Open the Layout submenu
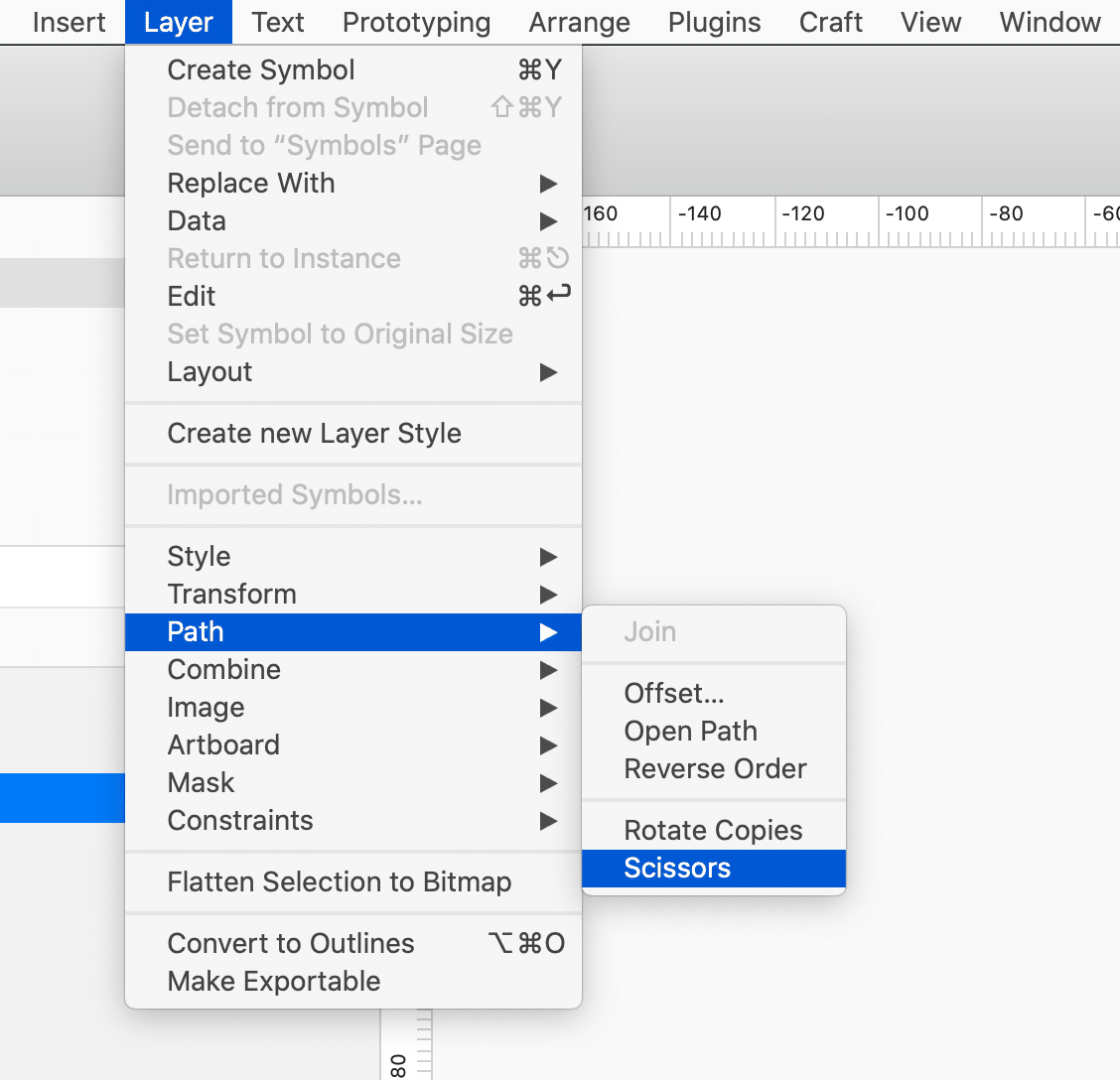 [x=210, y=372]
